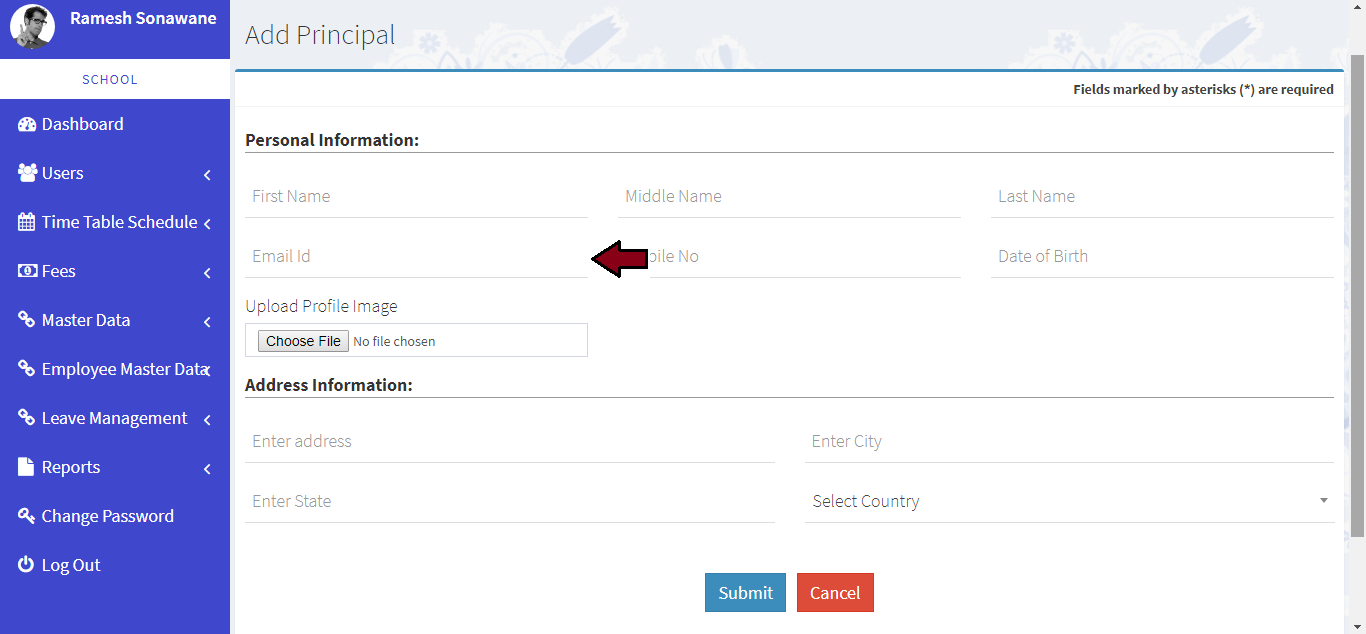Click the Reports file icon
This screenshot has height=634, width=1366.
tap(27, 467)
